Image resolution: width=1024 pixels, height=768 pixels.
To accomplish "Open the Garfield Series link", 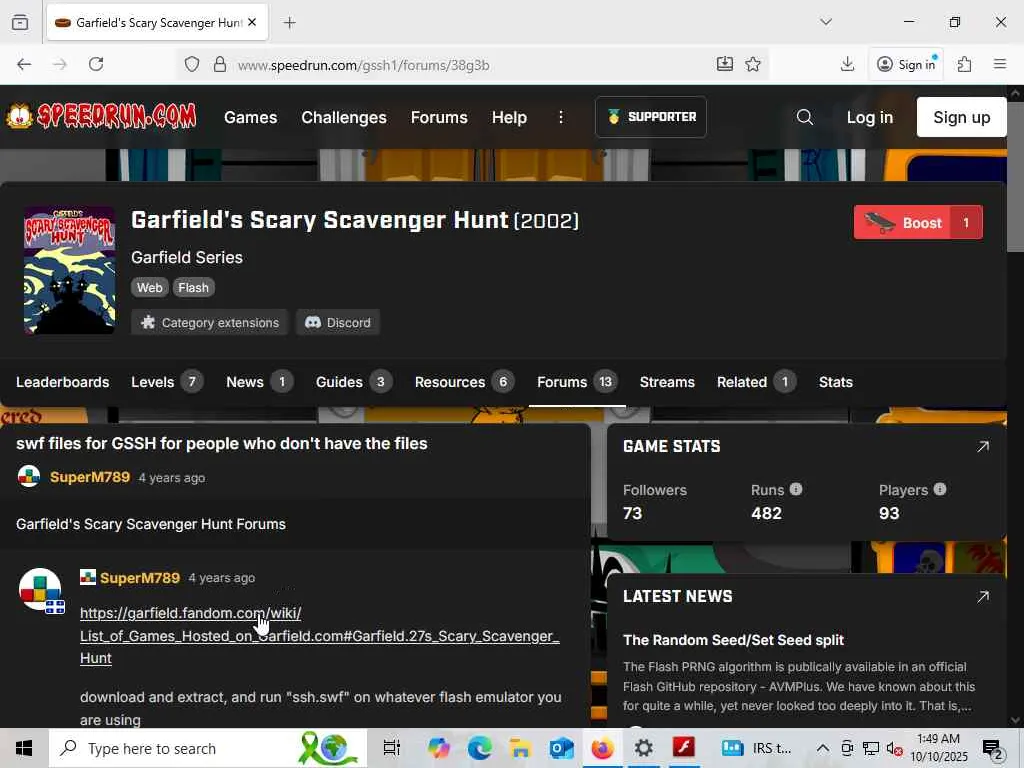I will pyautogui.click(x=187, y=257).
